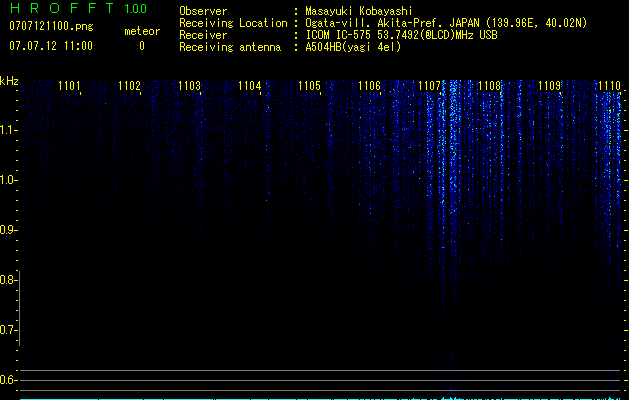
Task: Click the 0.7 kHz axis label
Action: click(x=7, y=330)
